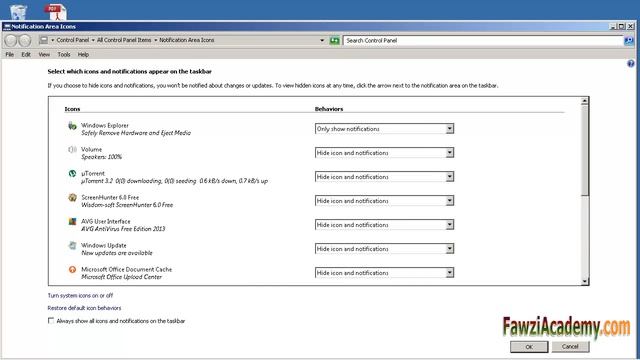640x360 pixels.
Task: Click the µTorrent icon in the list
Action: pyautogui.click(x=72, y=173)
